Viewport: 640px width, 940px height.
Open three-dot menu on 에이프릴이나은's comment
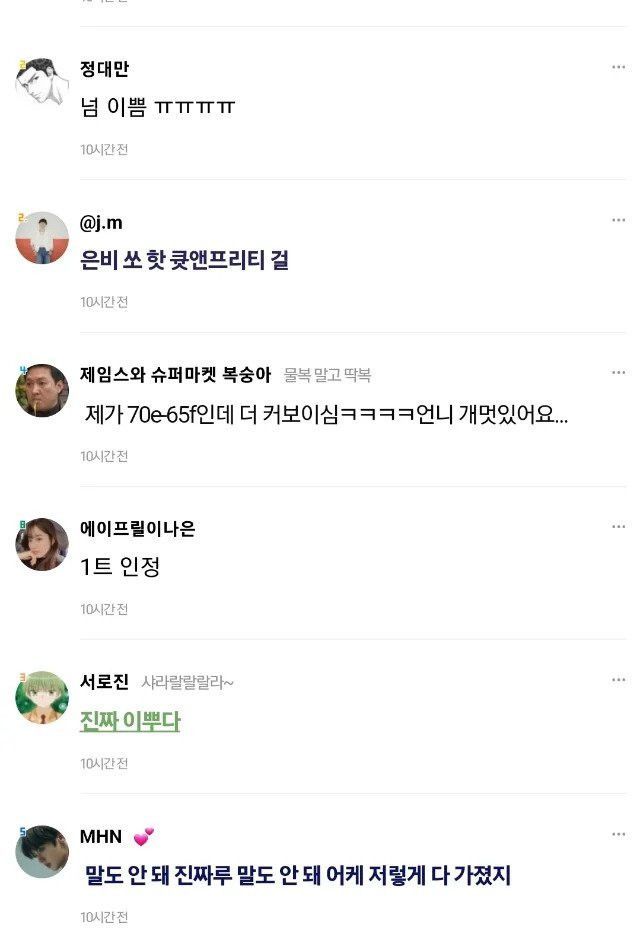point(619,527)
